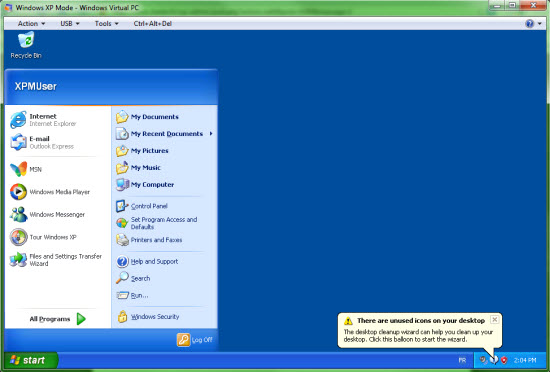
Task: Click the 'Internet Explorer' subtitle text
Action: coord(53,124)
